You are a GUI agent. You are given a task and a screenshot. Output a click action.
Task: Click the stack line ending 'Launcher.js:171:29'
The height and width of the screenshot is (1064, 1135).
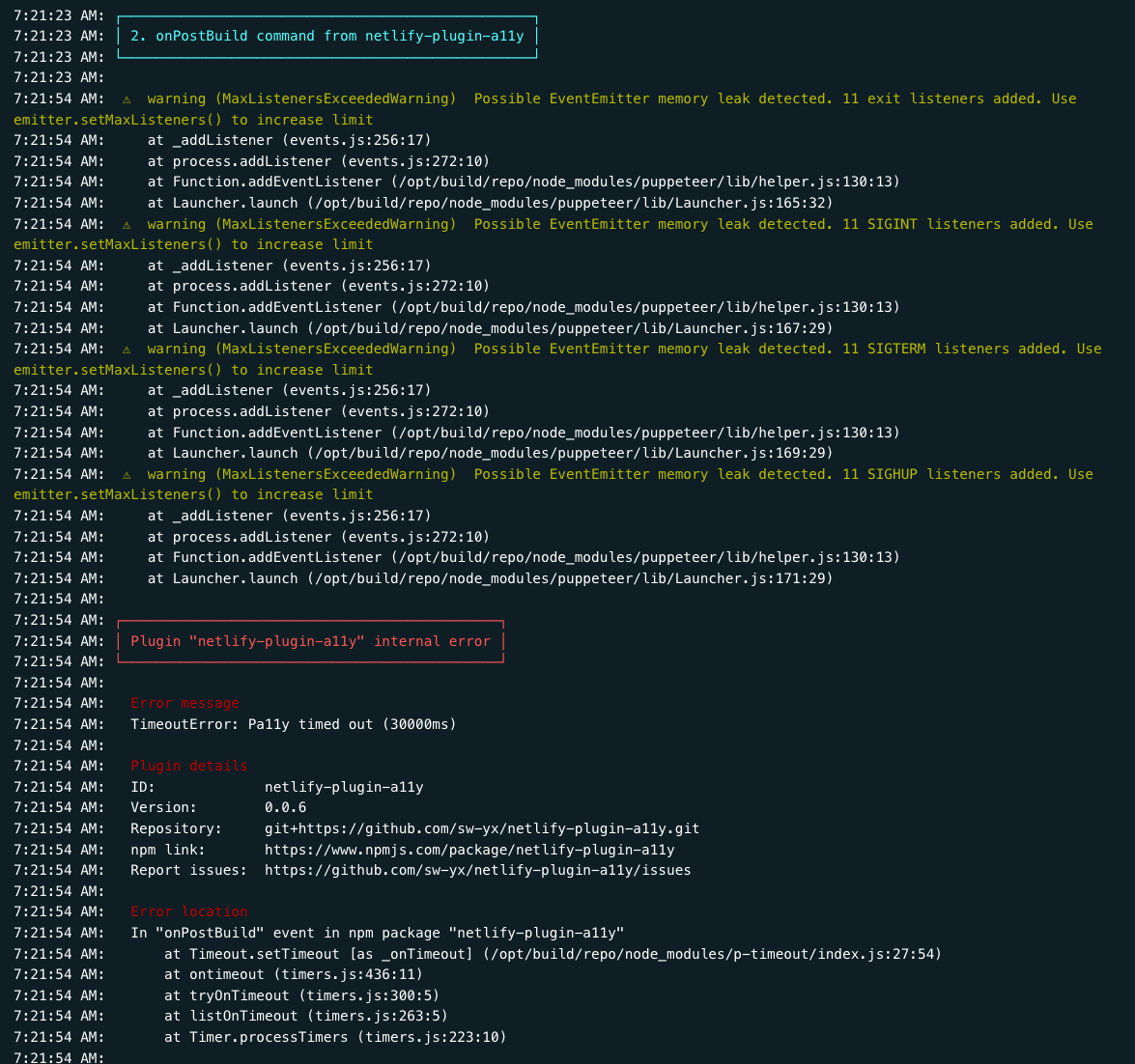pos(490,578)
